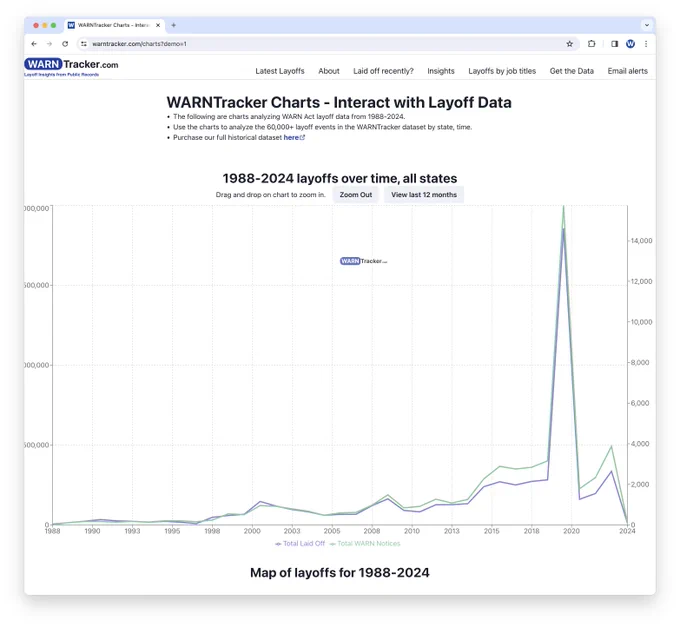Click the 2020 spike peak on chart
The width and height of the screenshot is (680, 627).
click(x=563, y=206)
